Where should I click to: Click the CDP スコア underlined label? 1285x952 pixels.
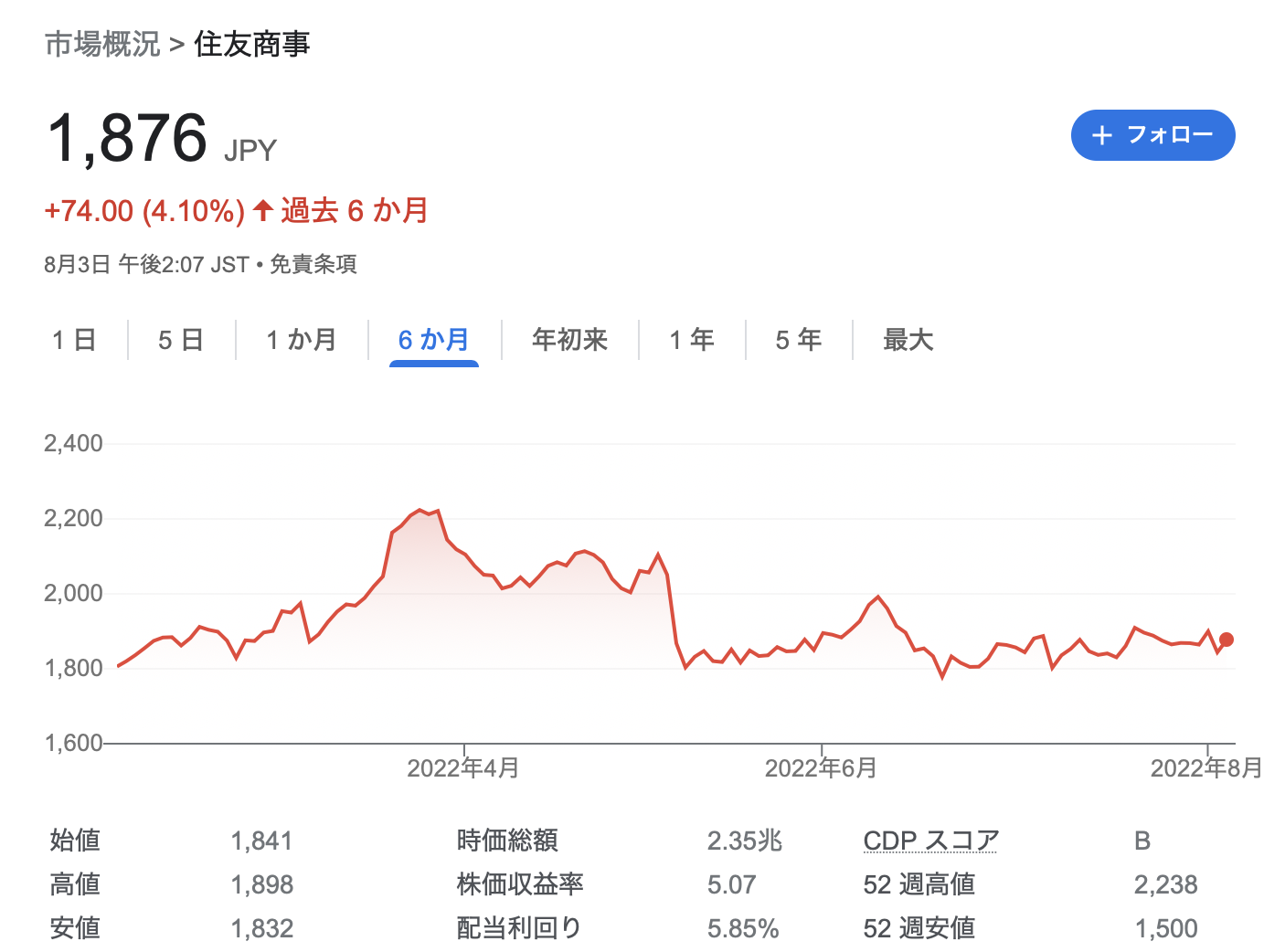tap(931, 841)
